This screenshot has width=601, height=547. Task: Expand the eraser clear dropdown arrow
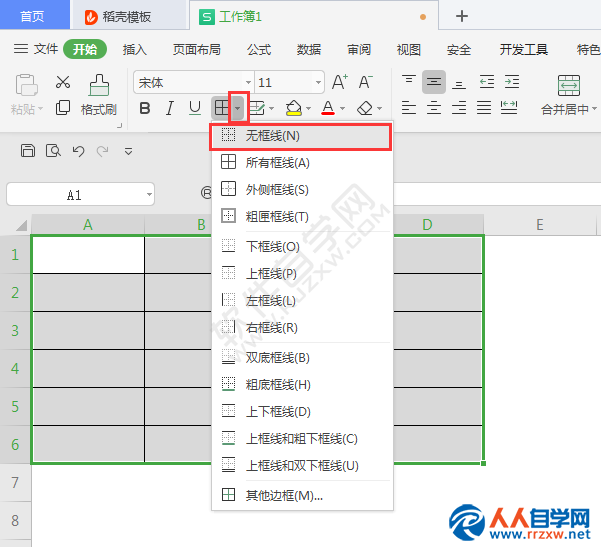click(379, 109)
